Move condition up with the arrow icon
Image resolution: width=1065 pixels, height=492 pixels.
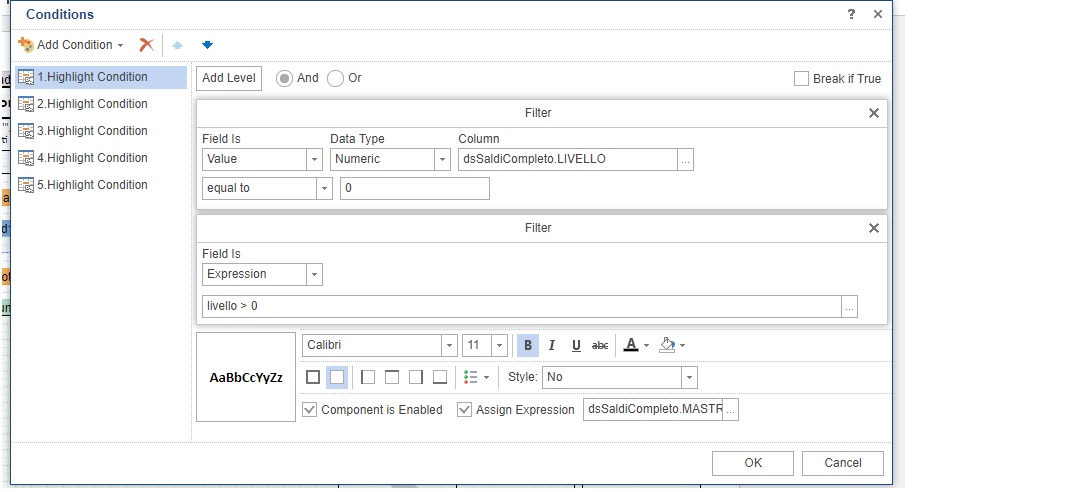pyautogui.click(x=178, y=45)
